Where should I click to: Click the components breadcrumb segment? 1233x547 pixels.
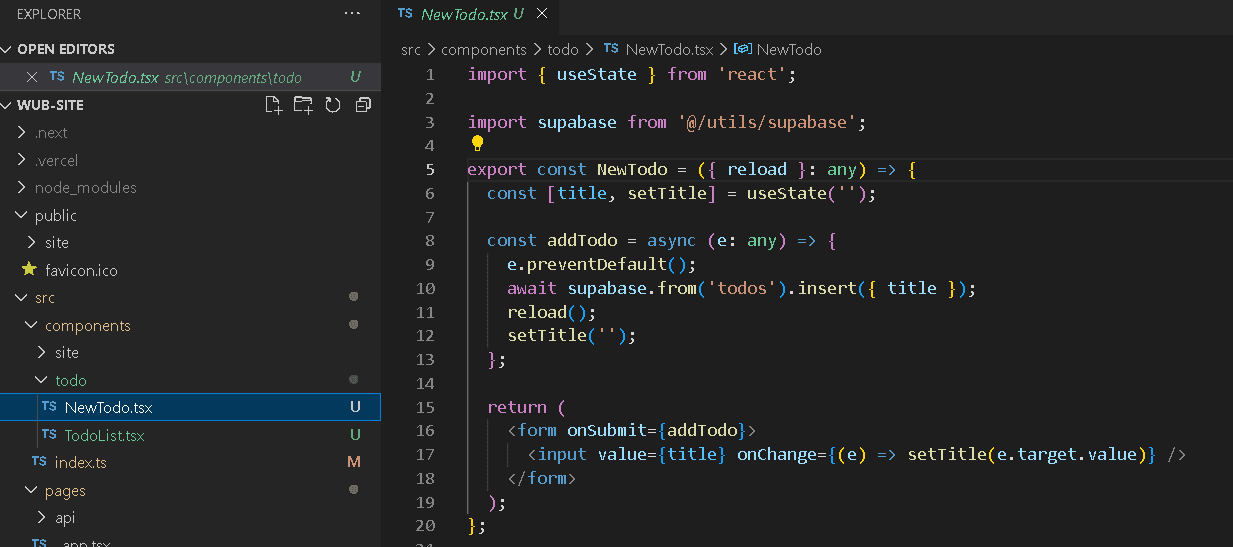[483, 49]
